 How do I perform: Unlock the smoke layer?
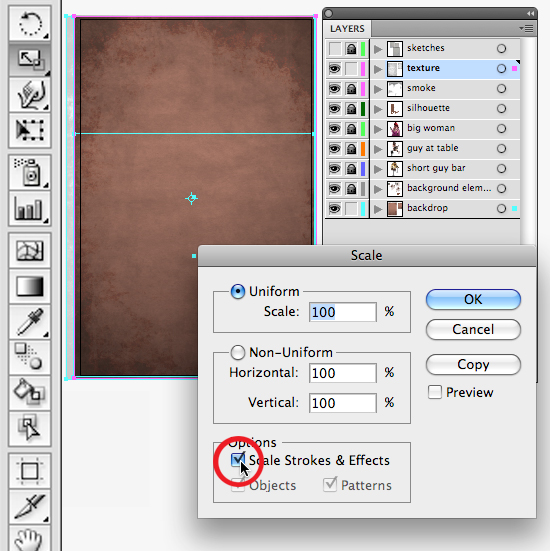(351, 89)
